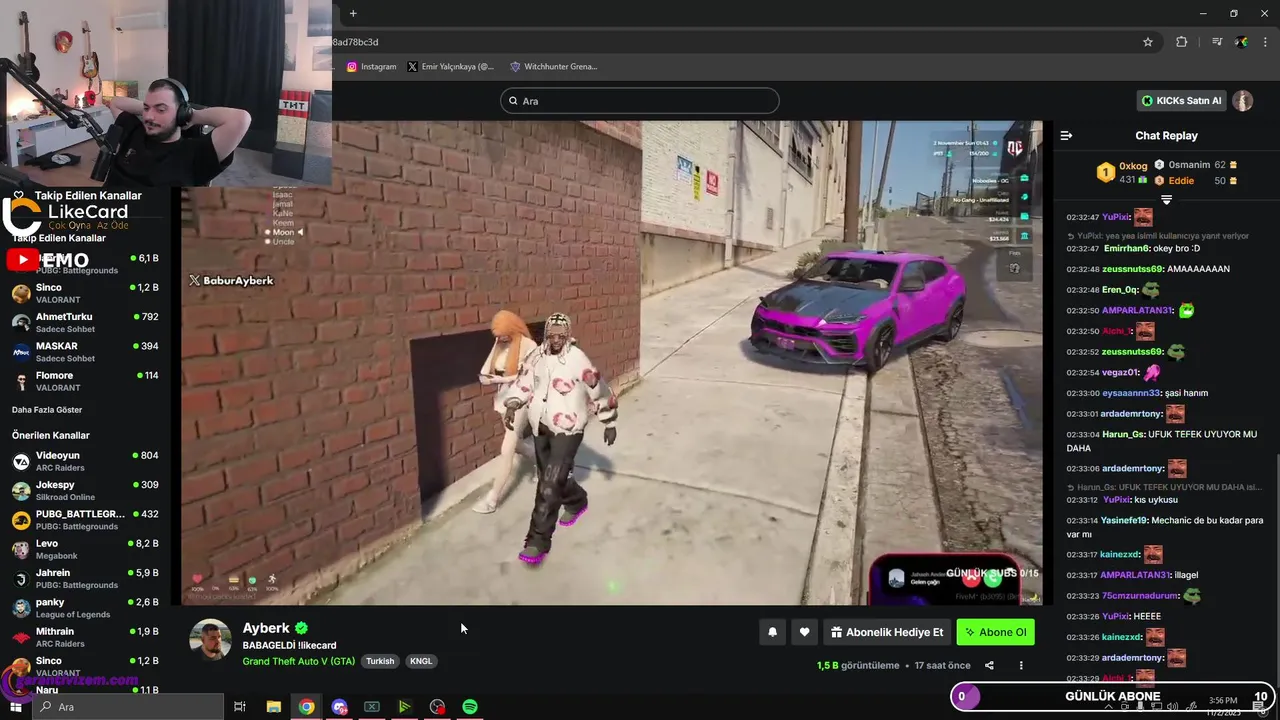Screen dimensions: 1280x720
Task: Open File Explorer from the taskbar
Action: pyautogui.click(x=273, y=707)
